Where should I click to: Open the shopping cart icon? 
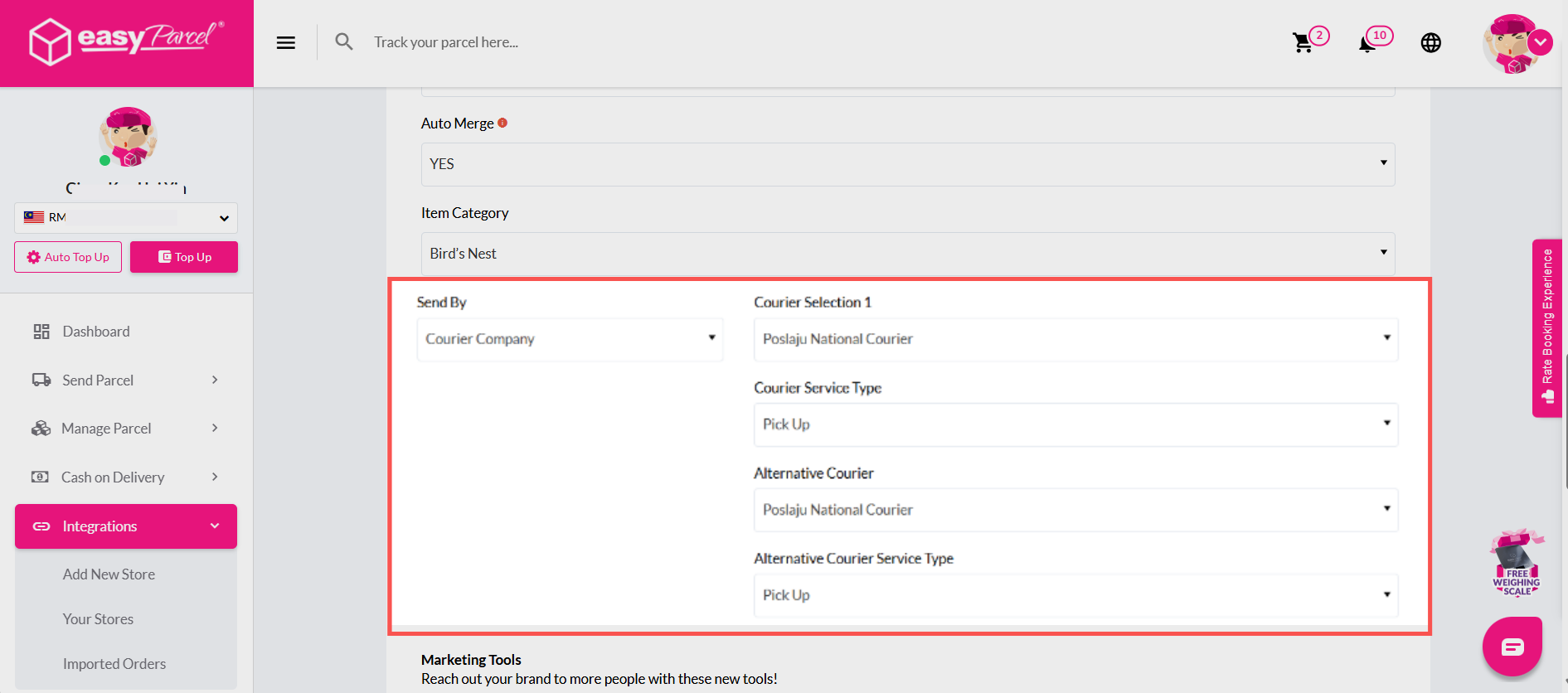click(x=1303, y=43)
